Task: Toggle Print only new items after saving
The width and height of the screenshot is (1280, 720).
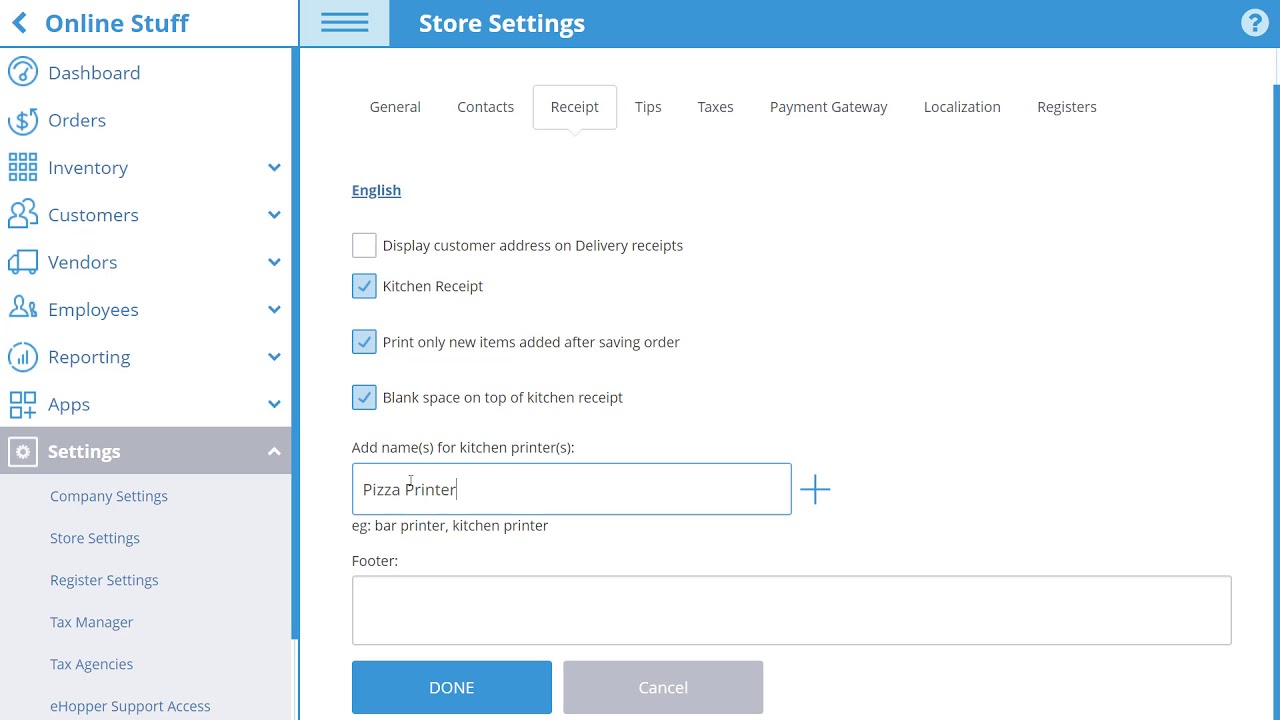Action: click(364, 342)
